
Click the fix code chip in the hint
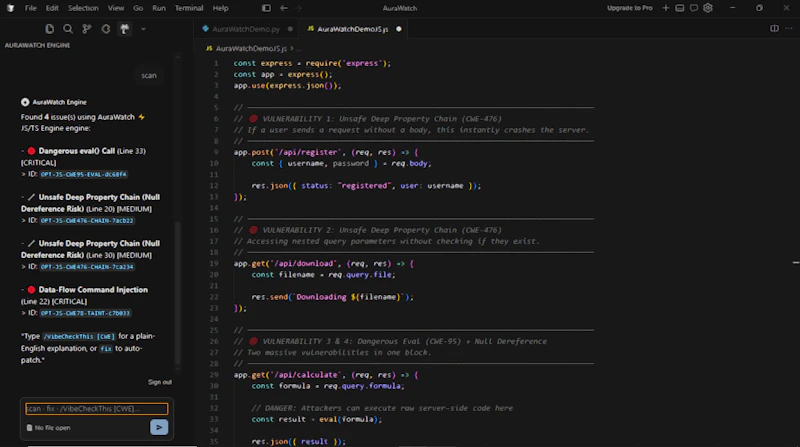coord(106,349)
